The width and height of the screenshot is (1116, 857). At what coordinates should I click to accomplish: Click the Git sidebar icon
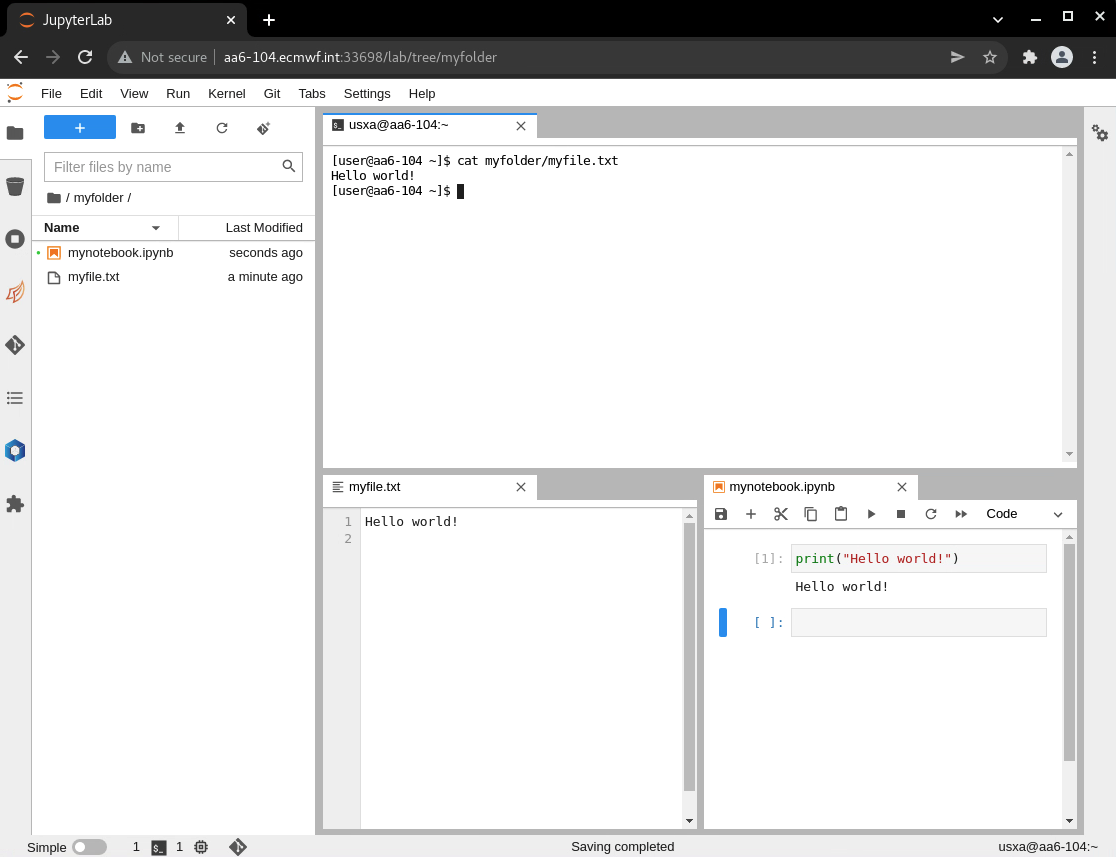pyautogui.click(x=15, y=345)
